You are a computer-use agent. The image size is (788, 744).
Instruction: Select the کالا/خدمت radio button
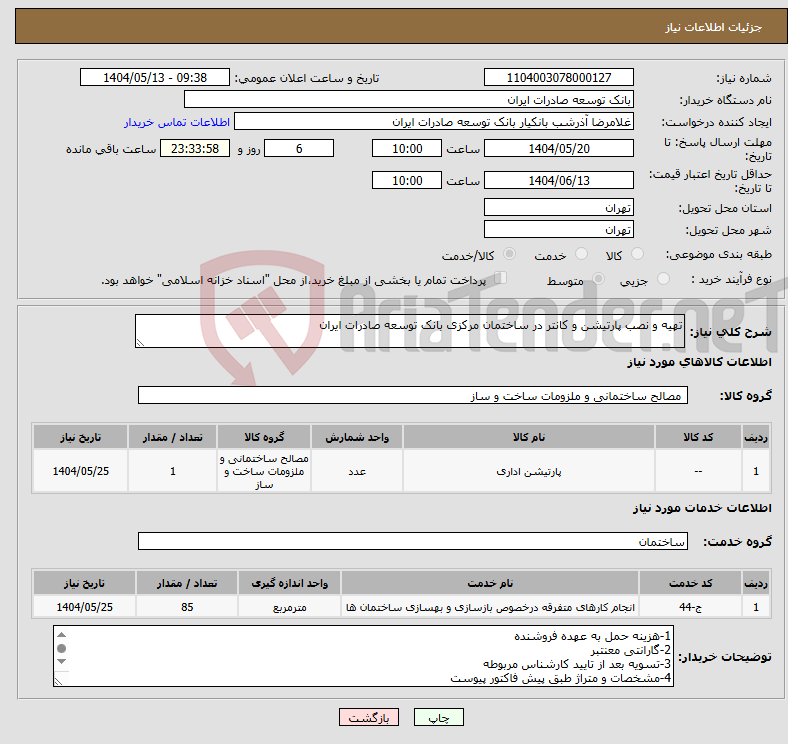coord(510,254)
